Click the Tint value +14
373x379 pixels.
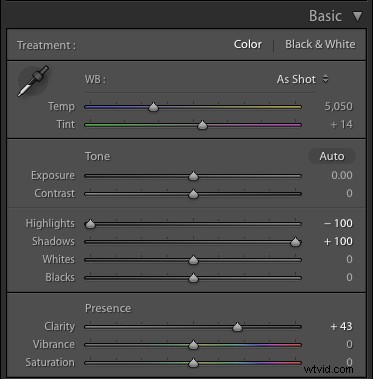pos(341,125)
